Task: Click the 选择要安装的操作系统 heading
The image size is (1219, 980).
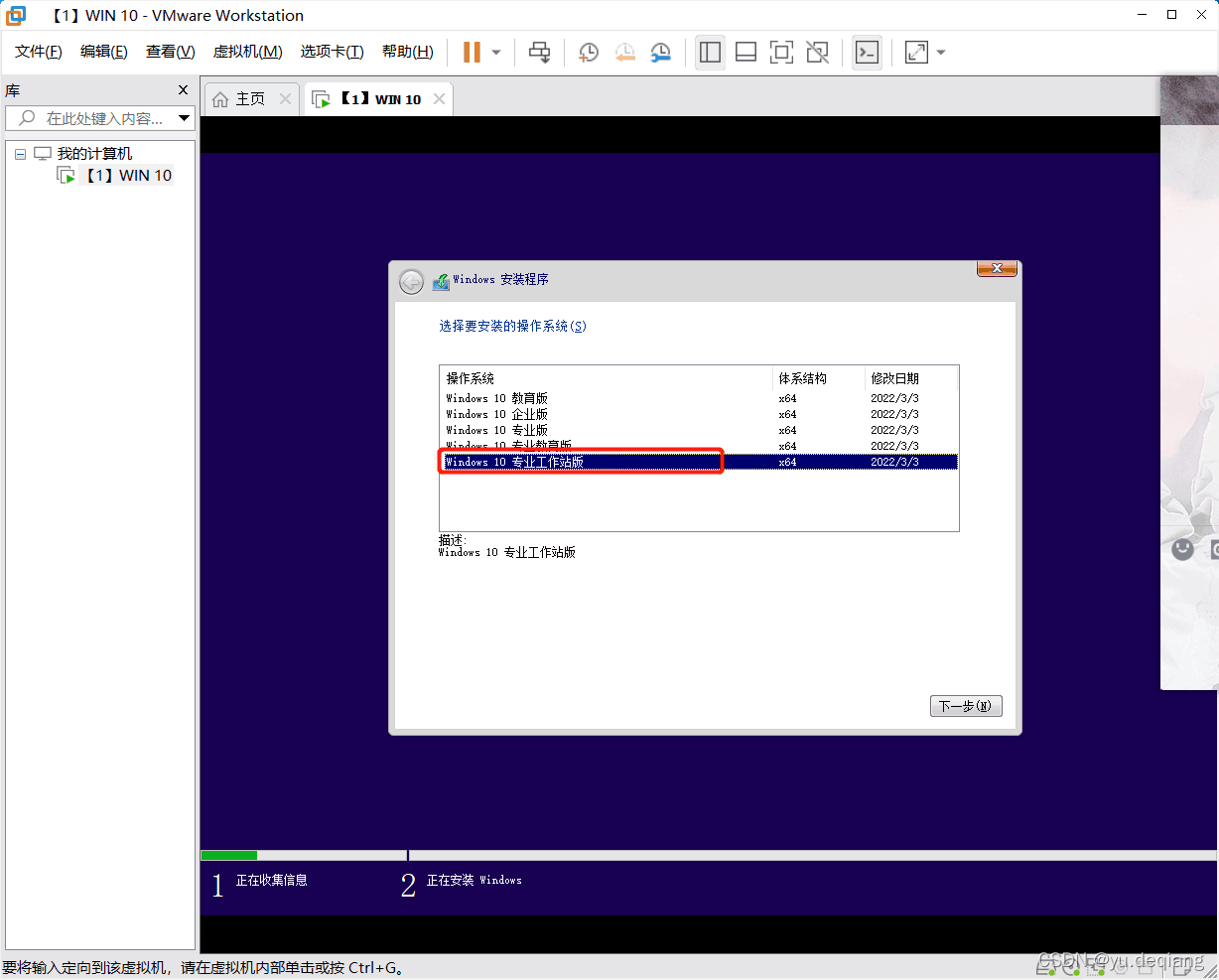Action: (512, 326)
